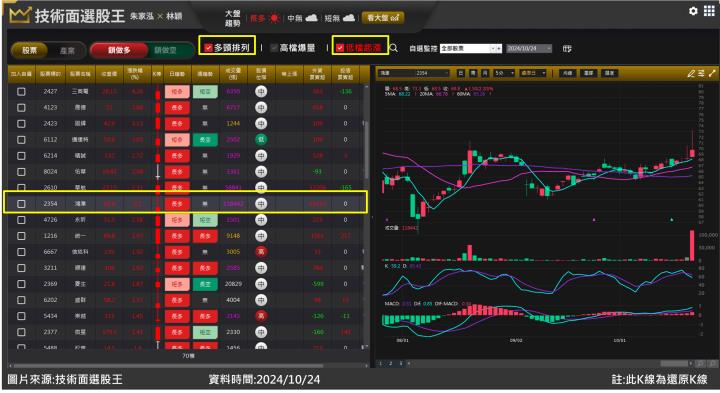Select stock code 3211 in the list

pyautogui.click(x=51, y=268)
